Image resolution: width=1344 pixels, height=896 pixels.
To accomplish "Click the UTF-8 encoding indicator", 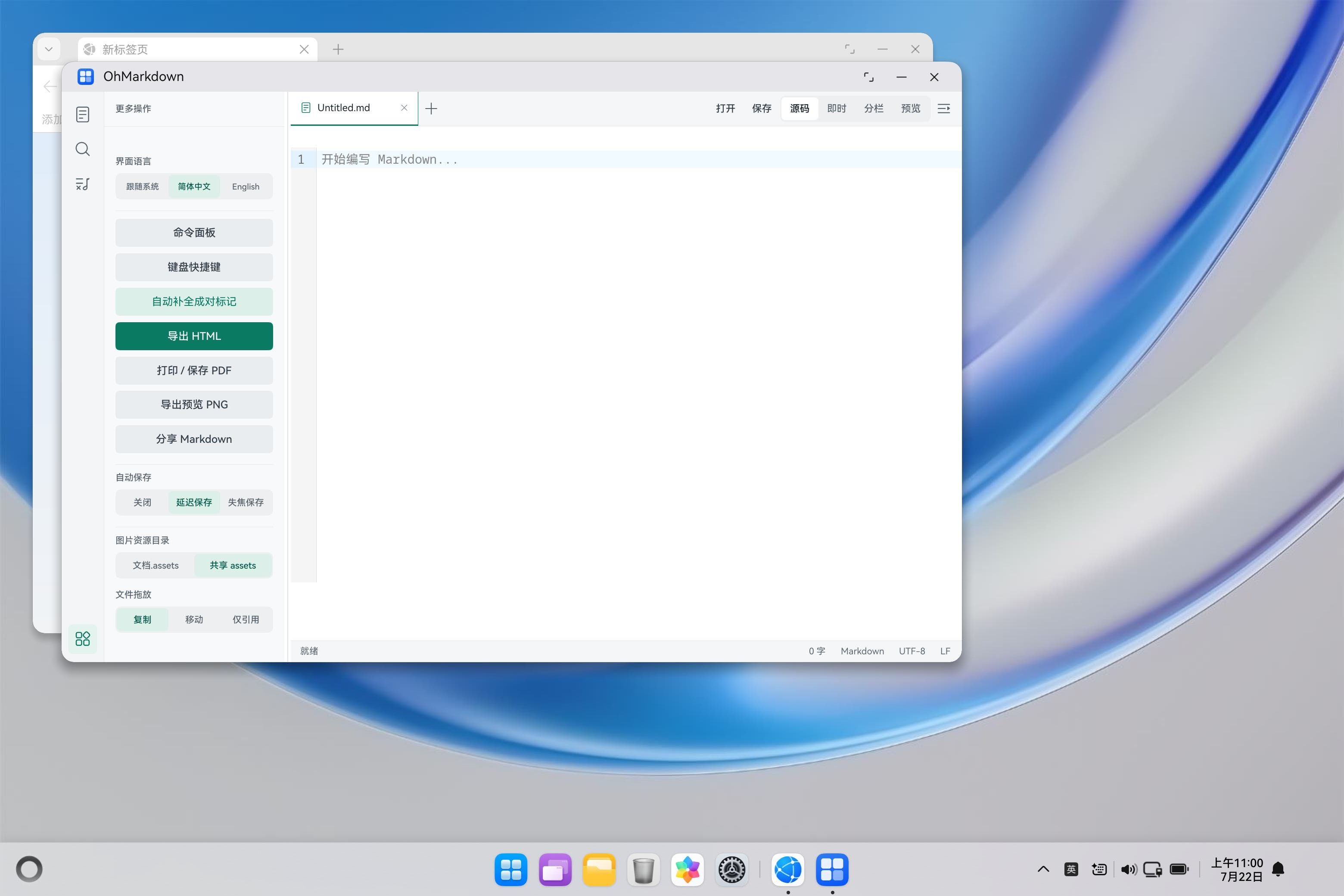I will [x=912, y=651].
